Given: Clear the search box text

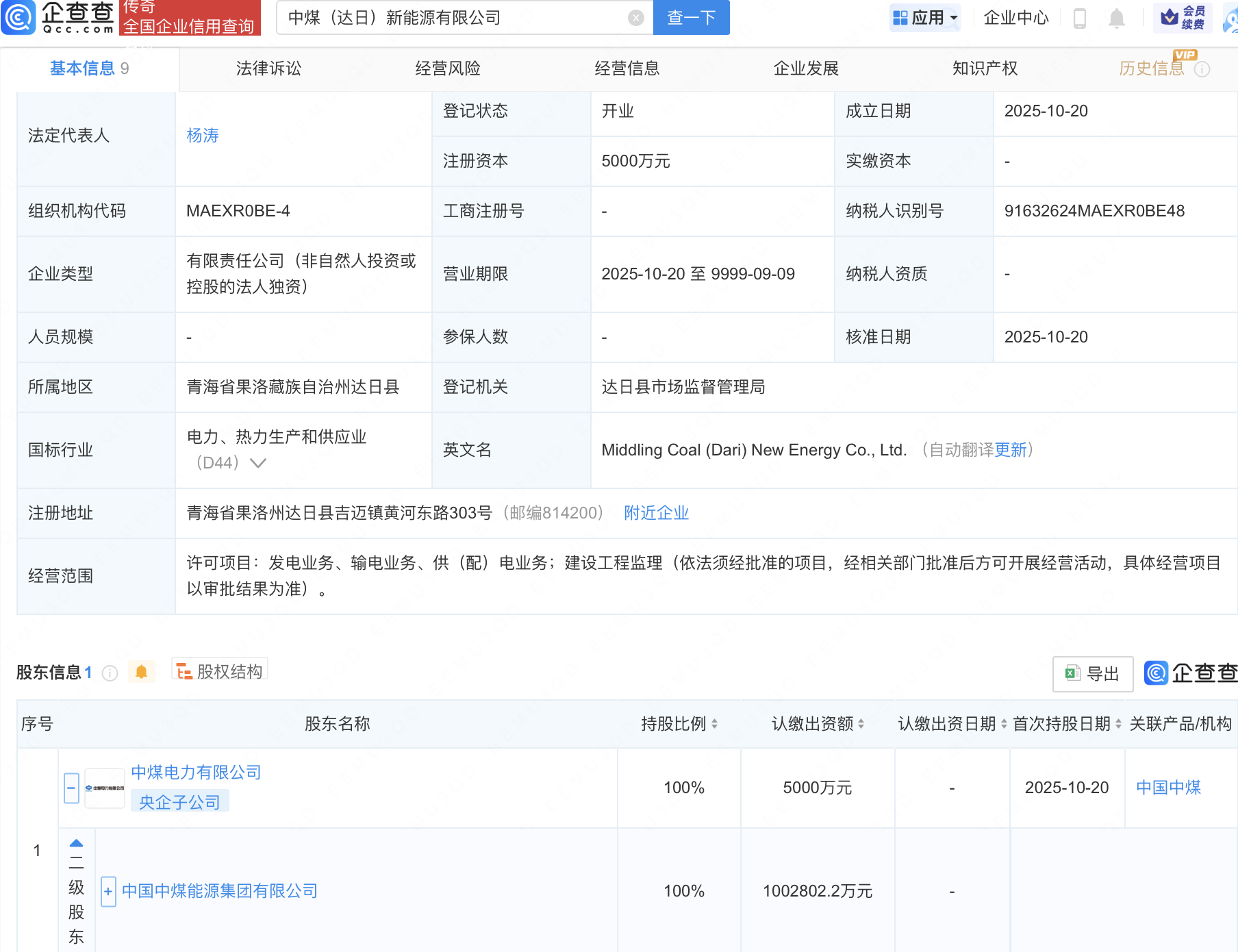Looking at the screenshot, I should (636, 18).
